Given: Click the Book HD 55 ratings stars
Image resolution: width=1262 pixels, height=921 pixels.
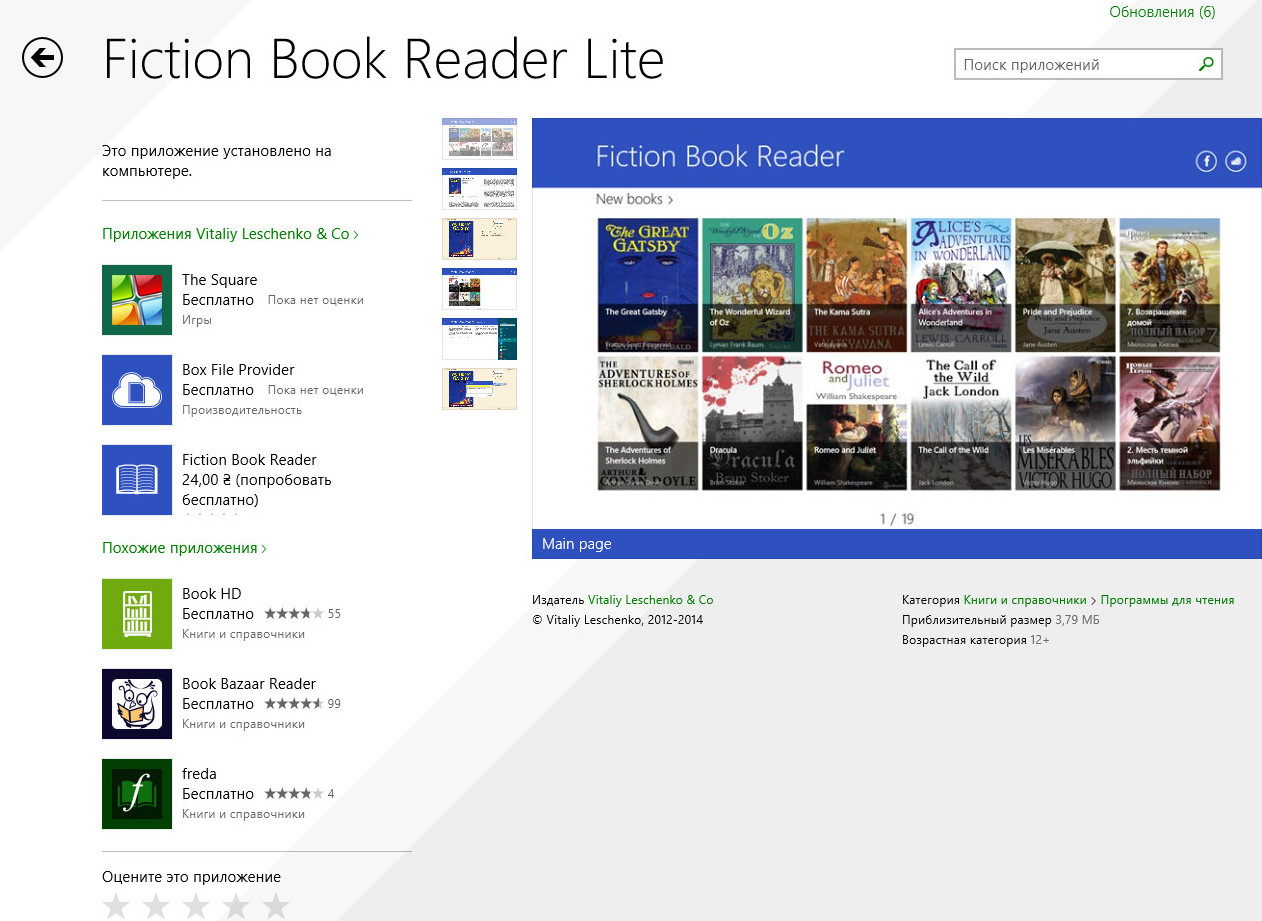Looking at the screenshot, I should (x=294, y=614).
